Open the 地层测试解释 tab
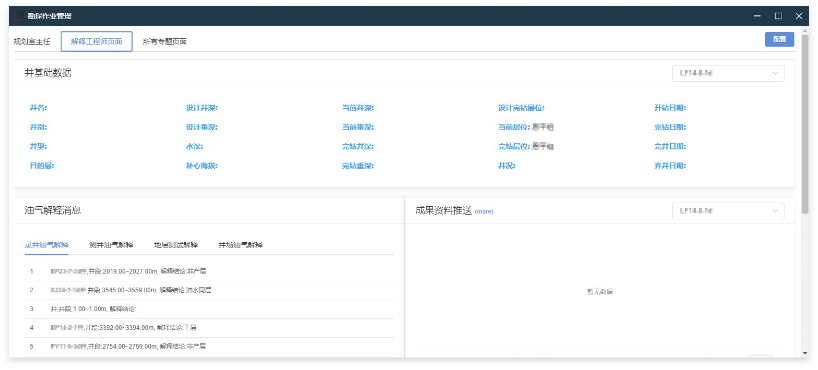This screenshot has width=818, height=370. coord(176,245)
